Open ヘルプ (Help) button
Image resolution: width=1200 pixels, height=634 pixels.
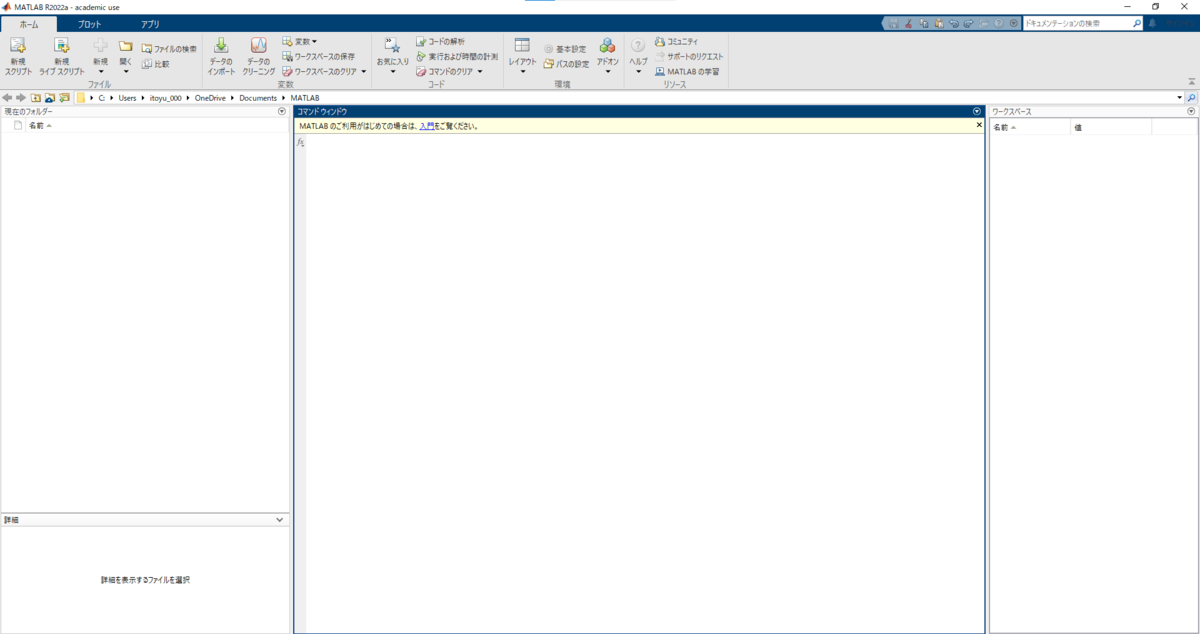pyautogui.click(x=638, y=57)
